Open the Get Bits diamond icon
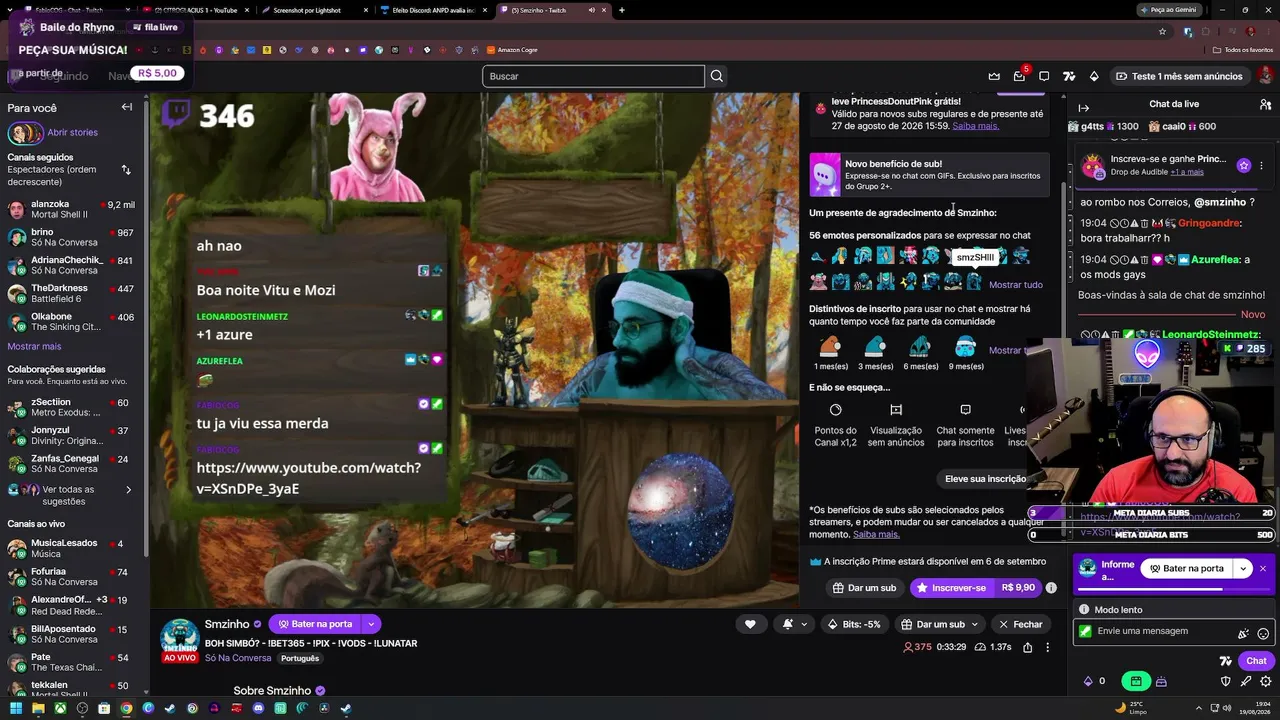This screenshot has width=1280, height=720. tap(1094, 76)
